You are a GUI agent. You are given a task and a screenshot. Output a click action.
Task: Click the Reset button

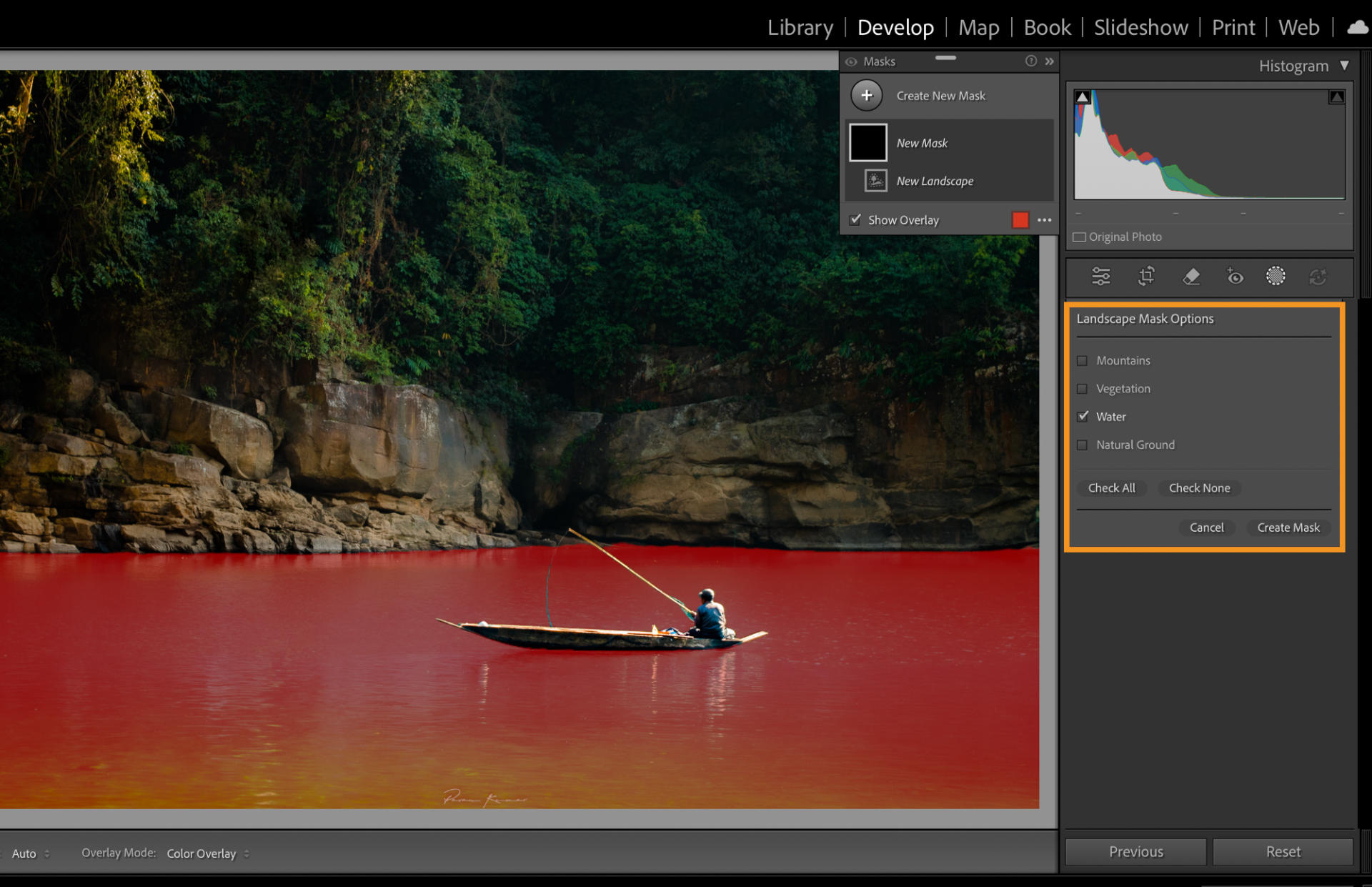pyautogui.click(x=1283, y=851)
